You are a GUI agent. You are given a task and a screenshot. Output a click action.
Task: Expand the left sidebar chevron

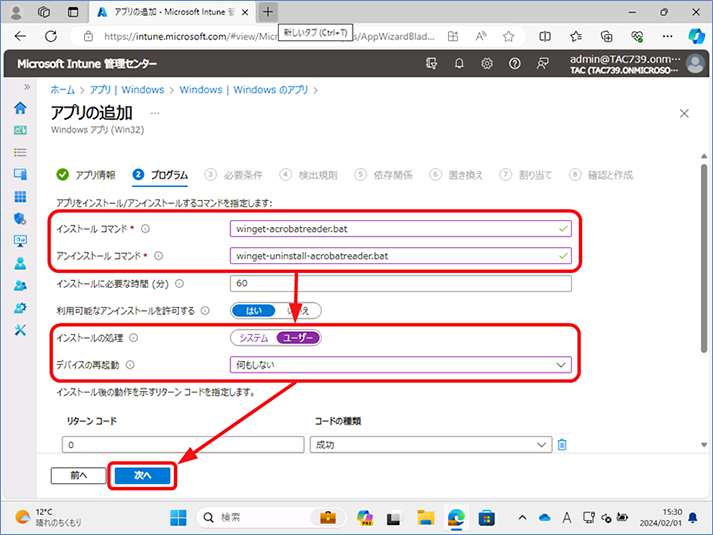pyautogui.click(x=27, y=87)
